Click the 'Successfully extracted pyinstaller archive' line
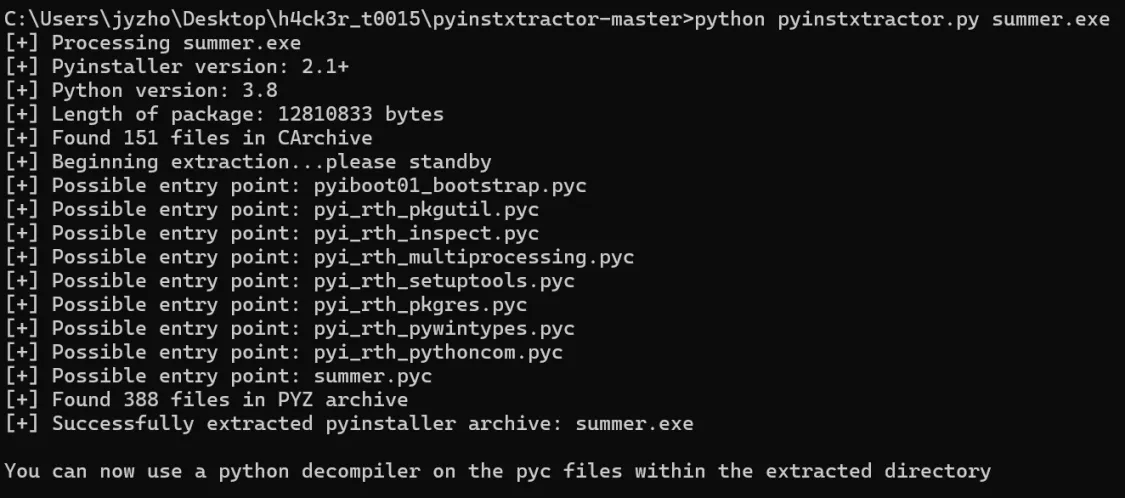The image size is (1125, 498). pyautogui.click(x=349, y=422)
